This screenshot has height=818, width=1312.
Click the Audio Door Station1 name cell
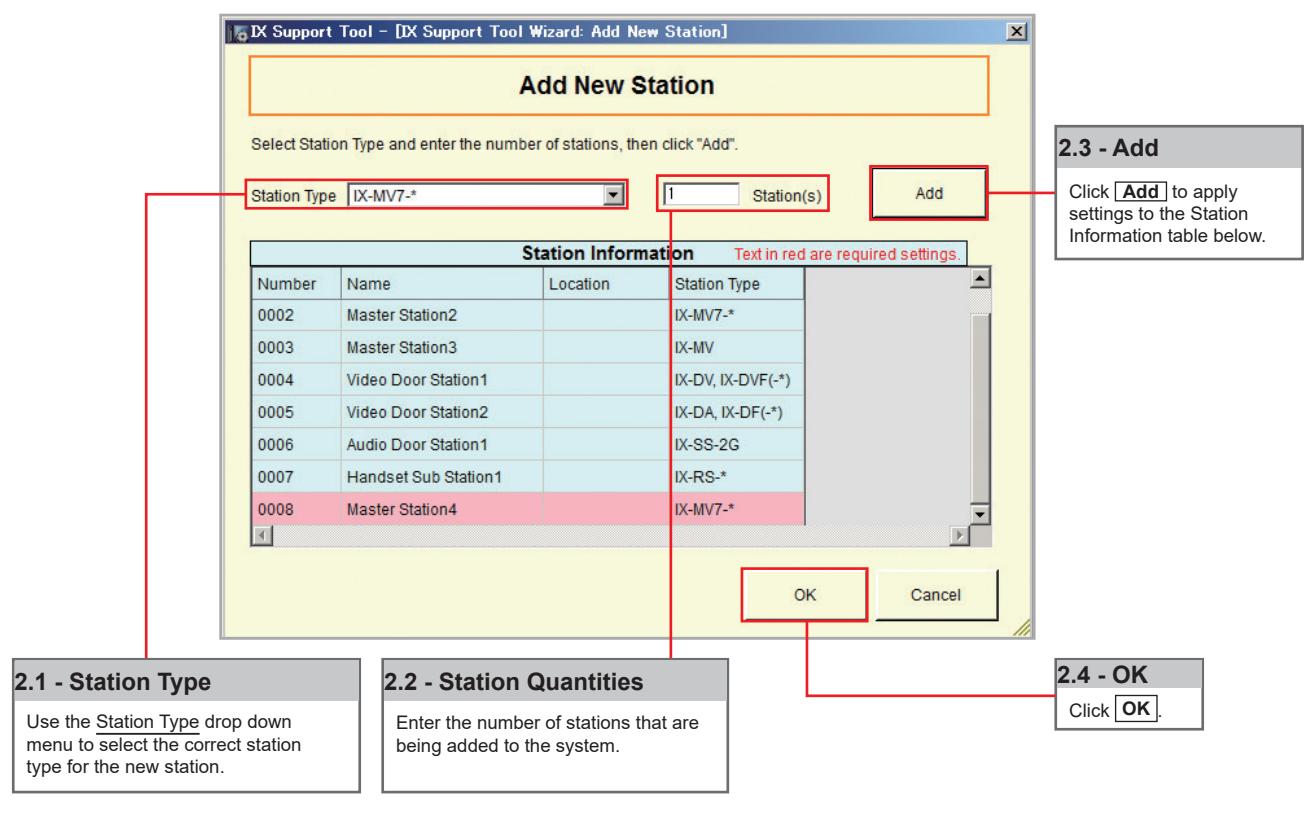point(441,444)
